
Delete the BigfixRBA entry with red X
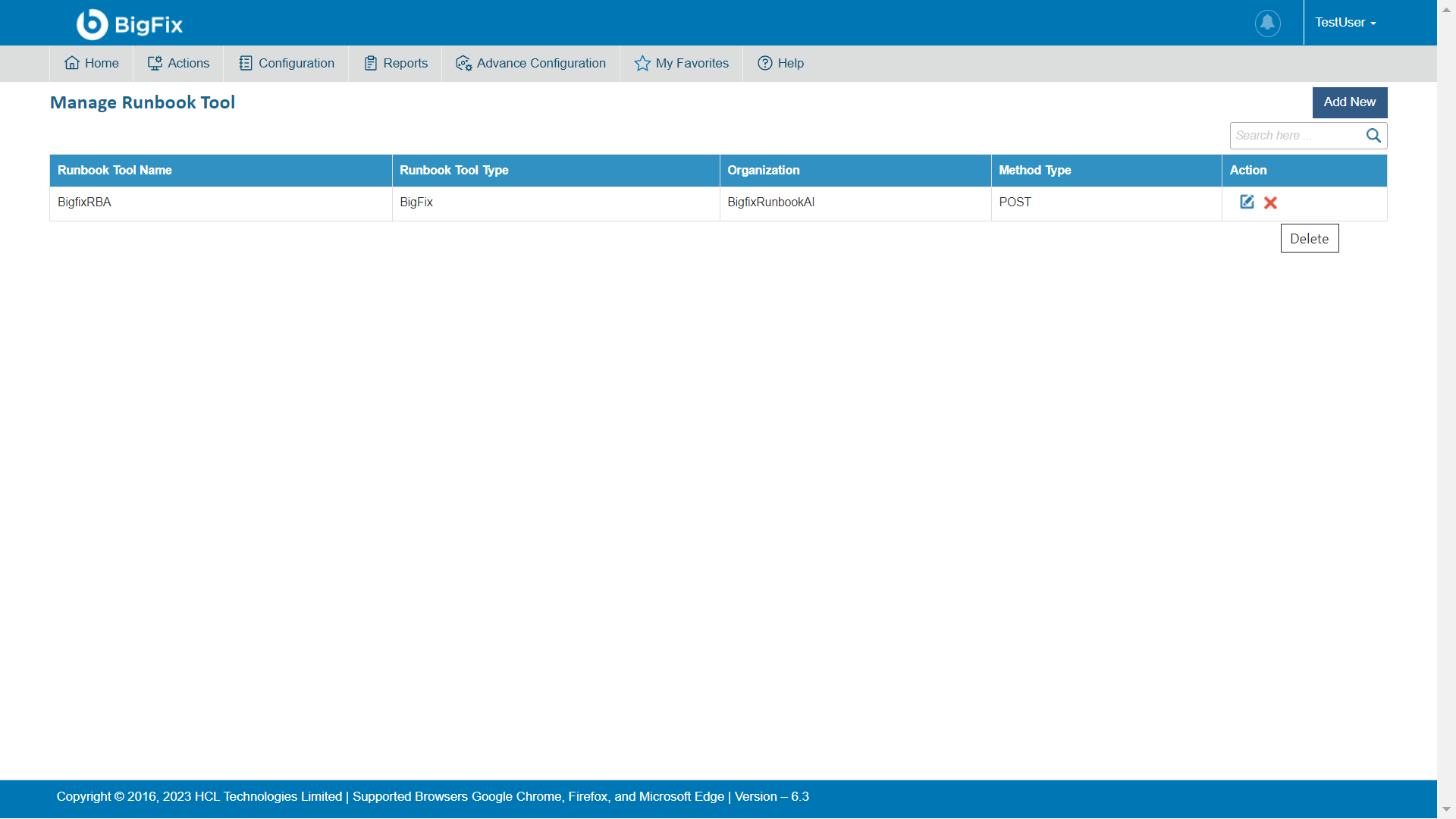pos(1270,202)
